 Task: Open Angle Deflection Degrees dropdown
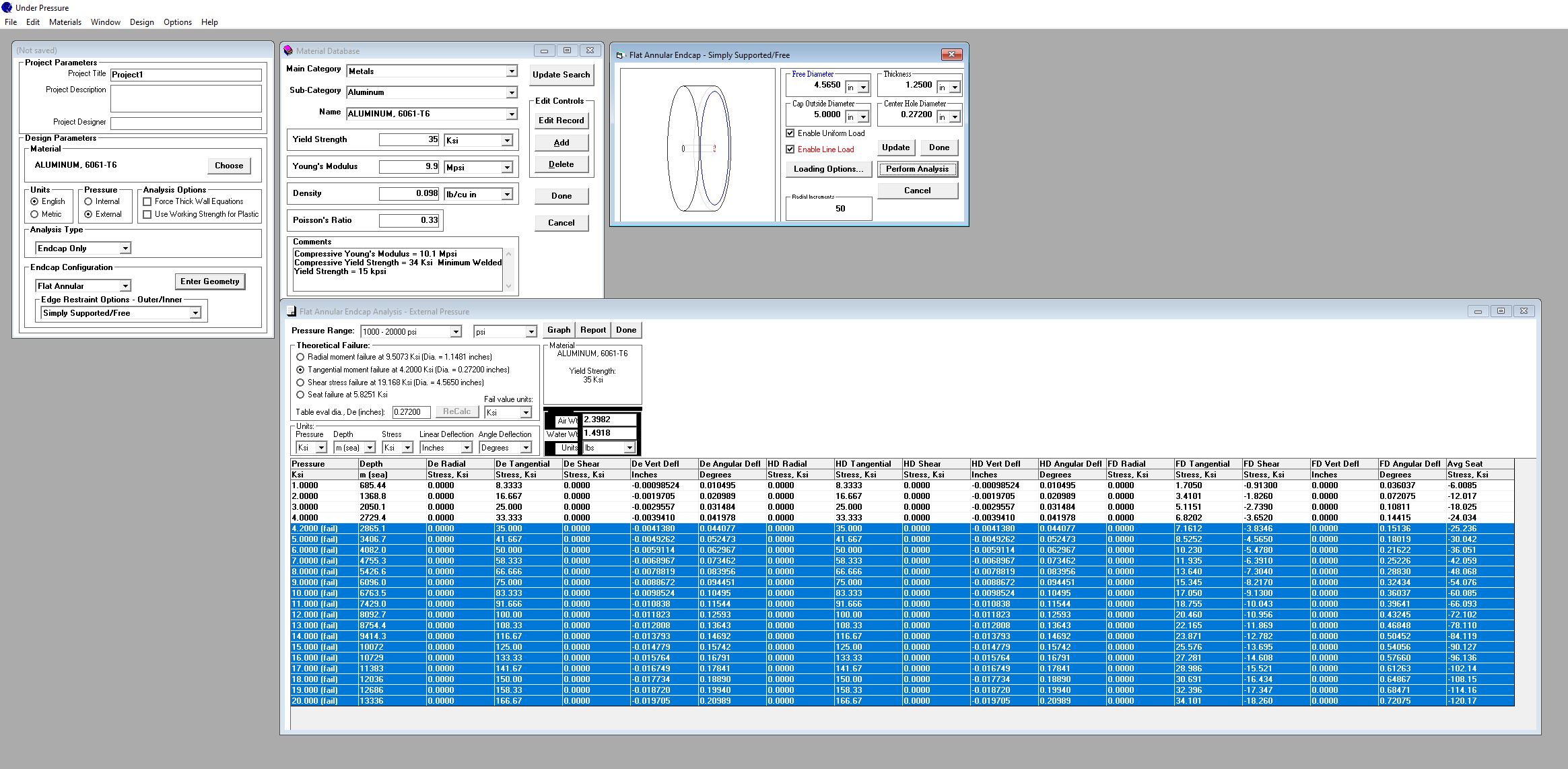point(526,448)
